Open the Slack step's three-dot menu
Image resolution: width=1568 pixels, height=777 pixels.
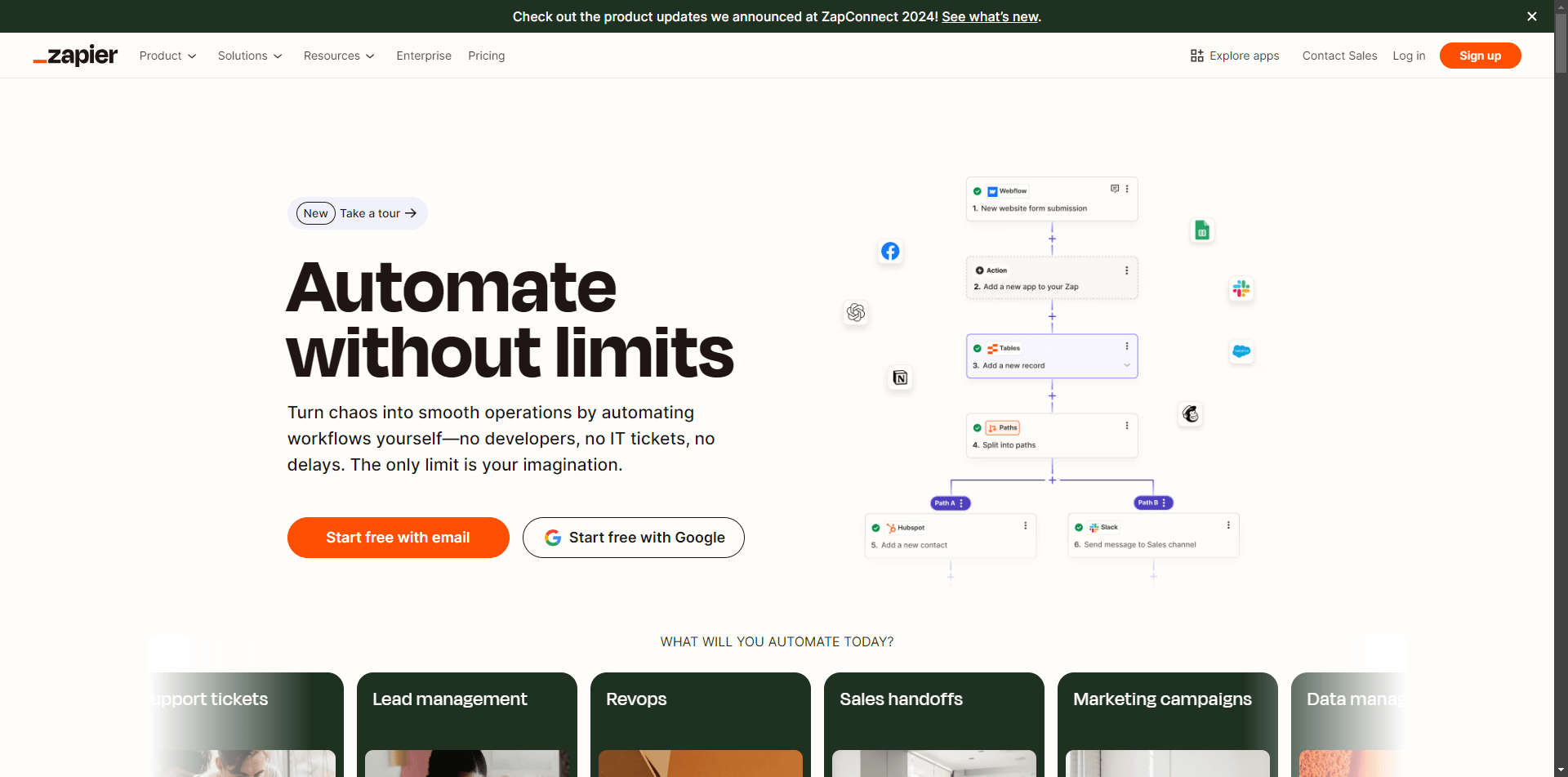coord(1228,525)
